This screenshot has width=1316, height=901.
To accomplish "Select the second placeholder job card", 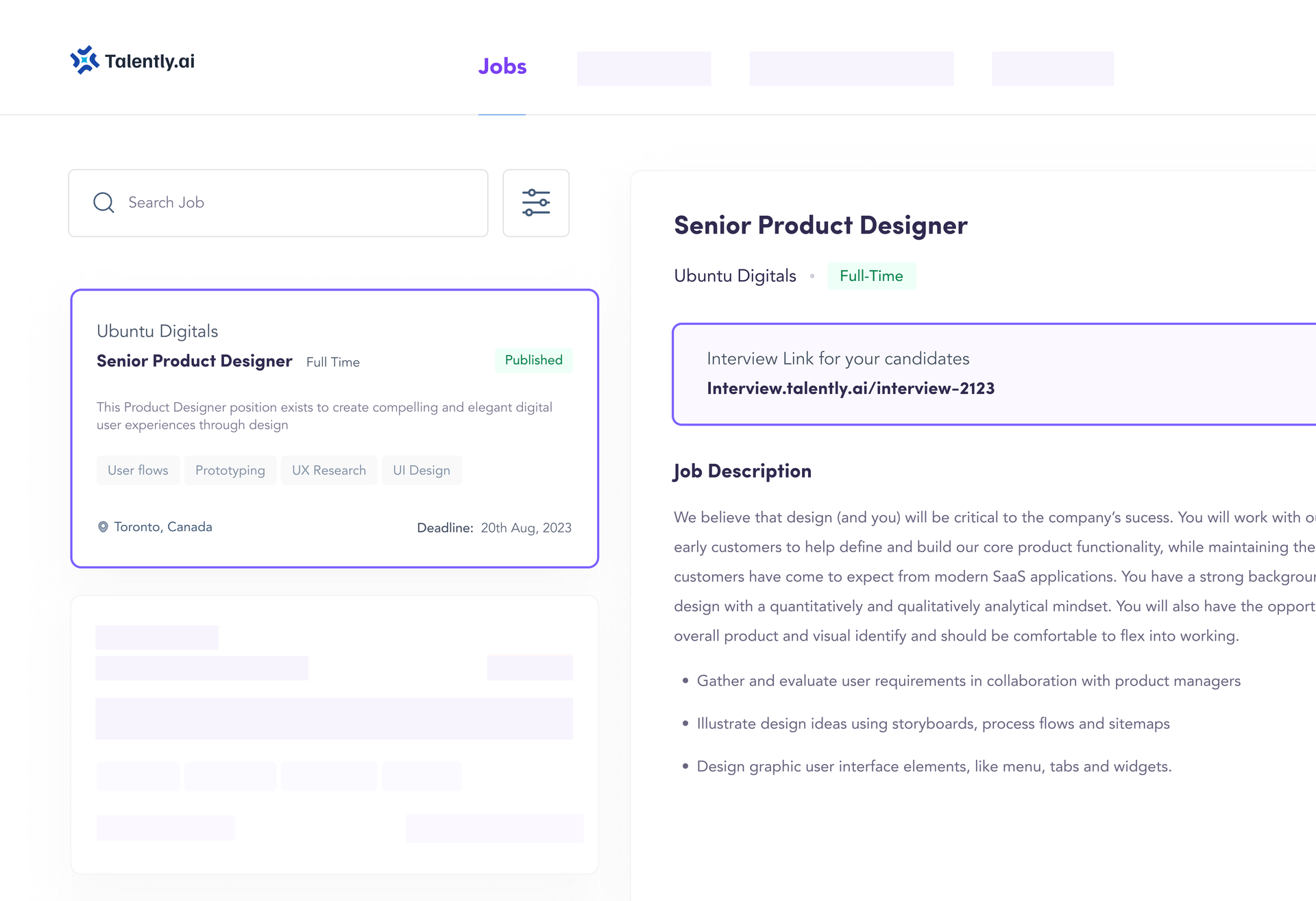I will coord(334,735).
